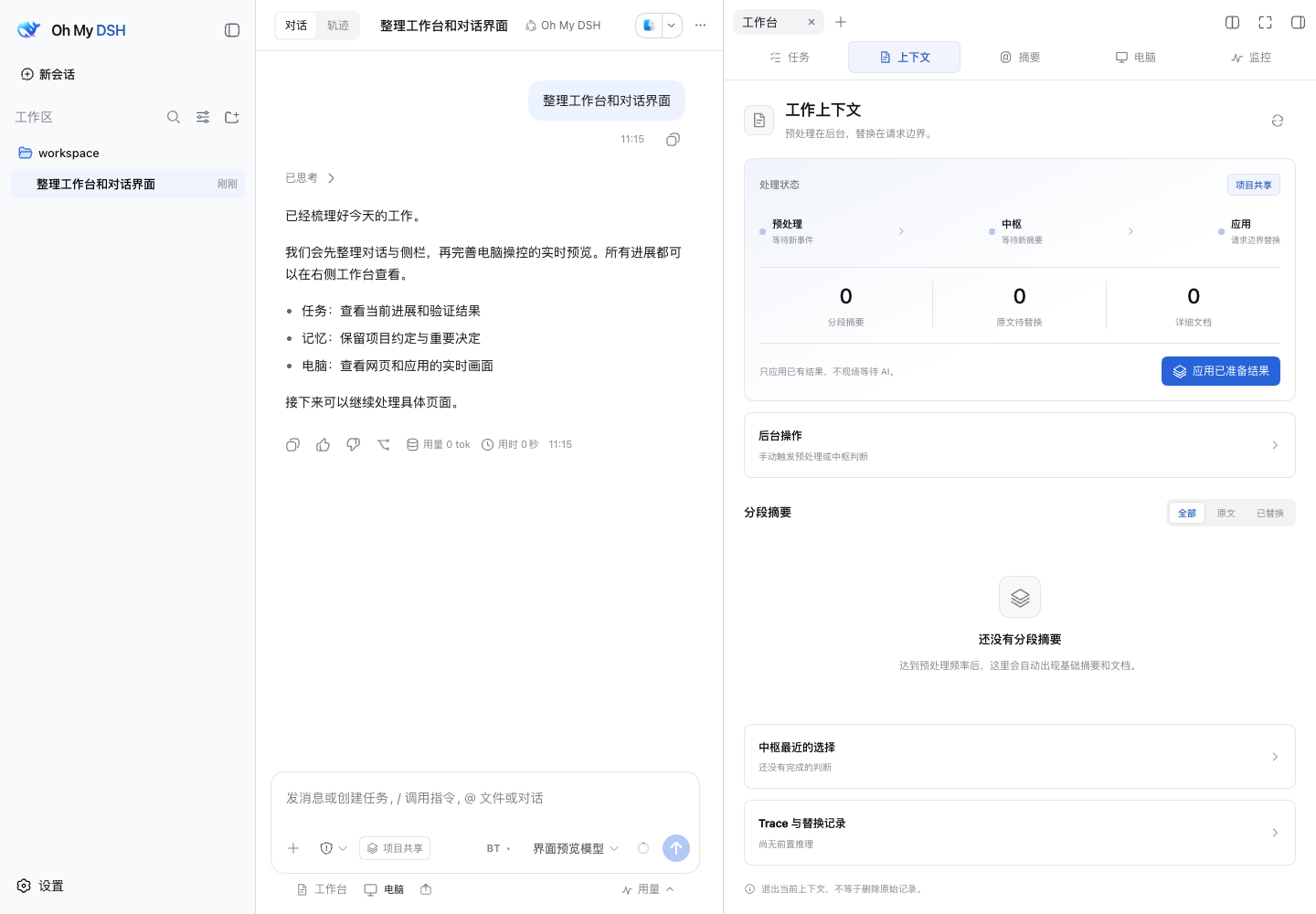Click the layers icon in empty state
Image resolution: width=1316 pixels, height=914 pixels.
click(x=1020, y=597)
